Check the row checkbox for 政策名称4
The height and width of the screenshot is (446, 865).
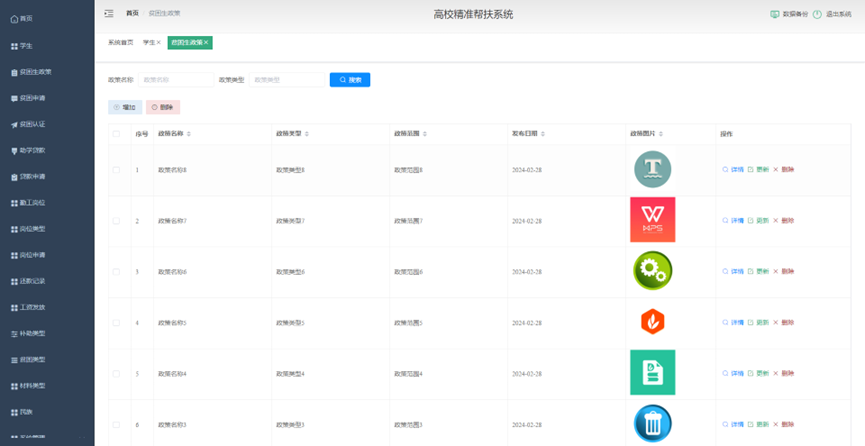116,374
